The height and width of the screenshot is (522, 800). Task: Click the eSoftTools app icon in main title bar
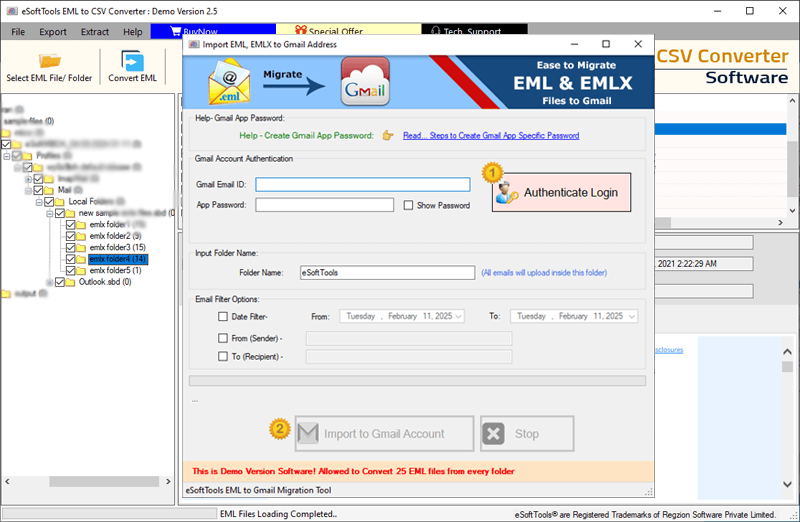tap(12, 11)
